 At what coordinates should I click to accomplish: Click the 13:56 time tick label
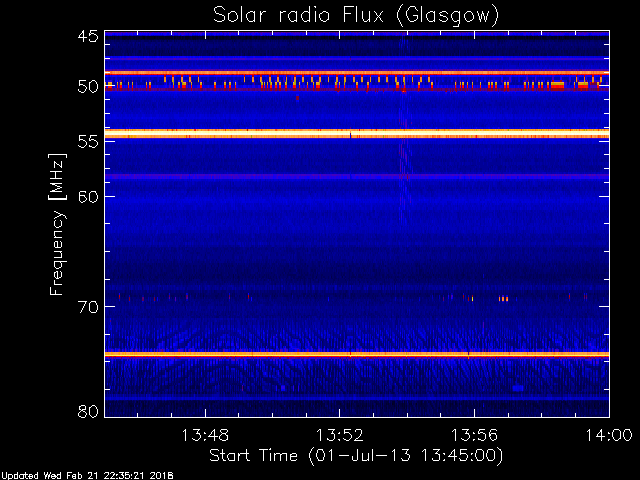pyautogui.click(x=474, y=435)
